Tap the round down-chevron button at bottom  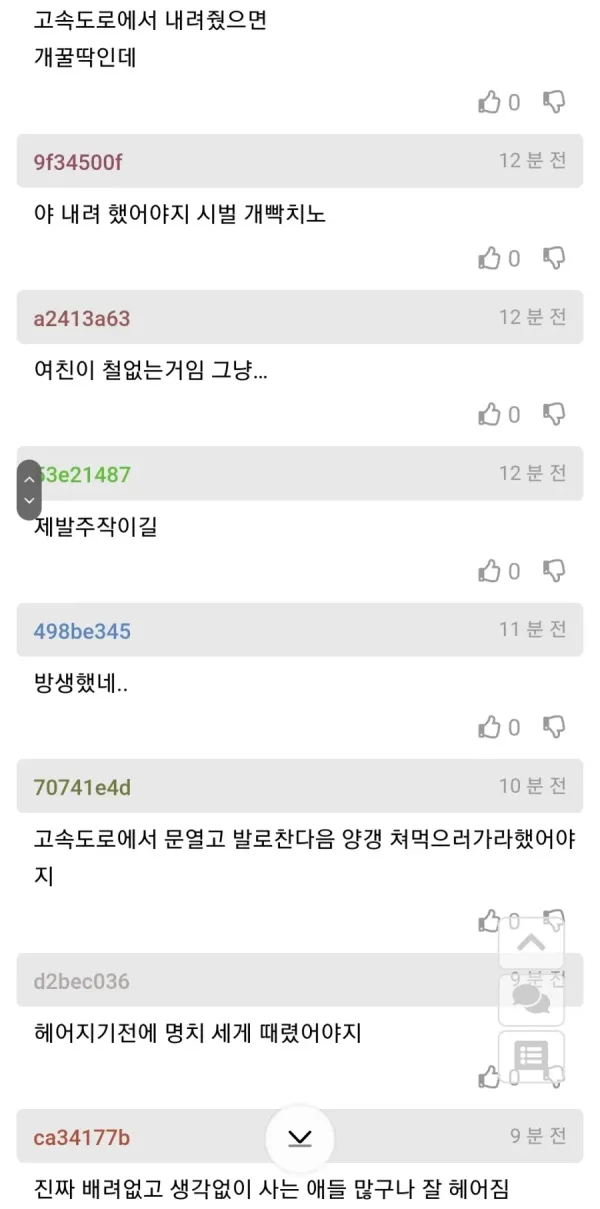coord(299,1137)
